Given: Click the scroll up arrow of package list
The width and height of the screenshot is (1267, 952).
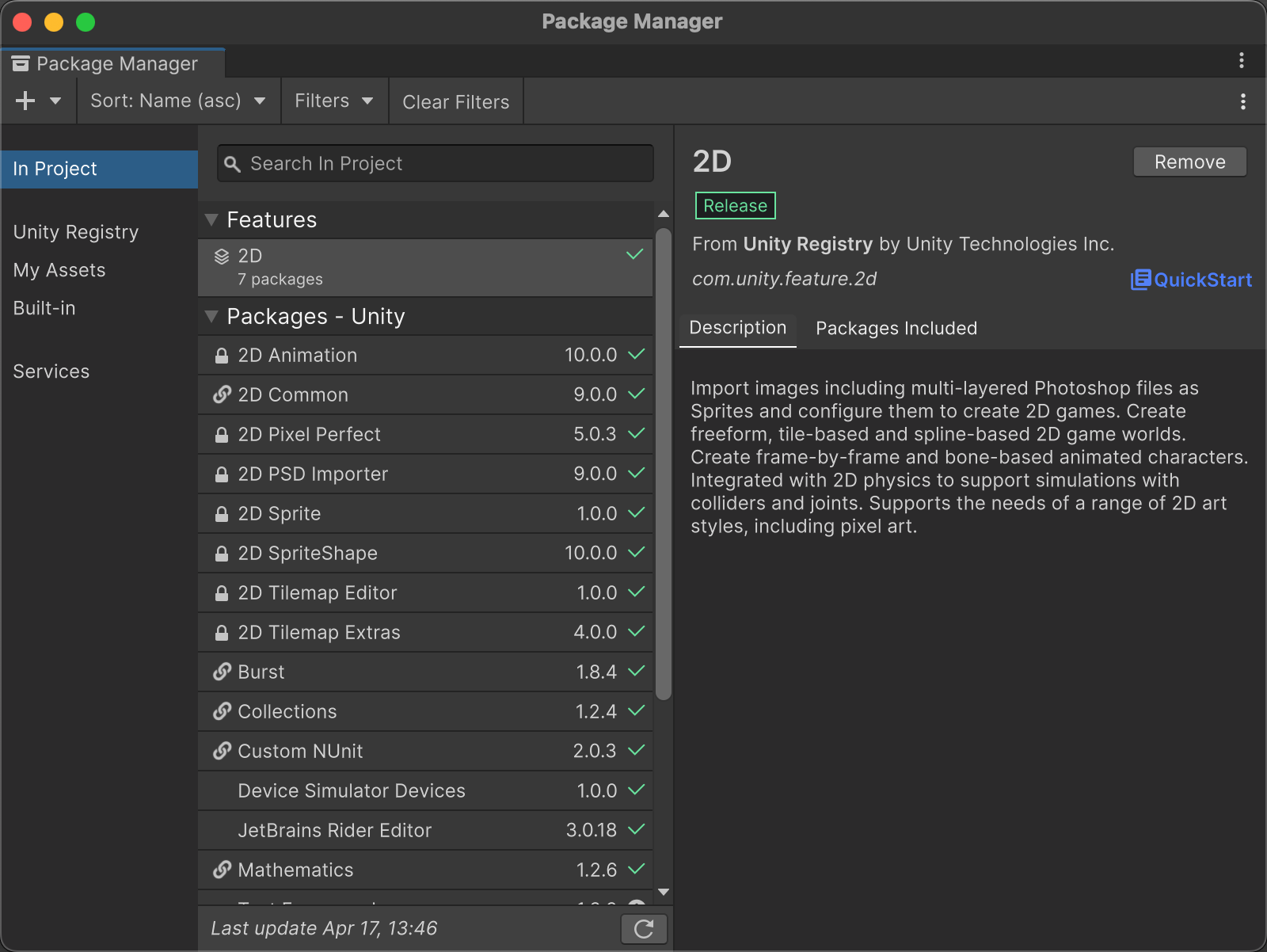Looking at the screenshot, I should point(664,215).
